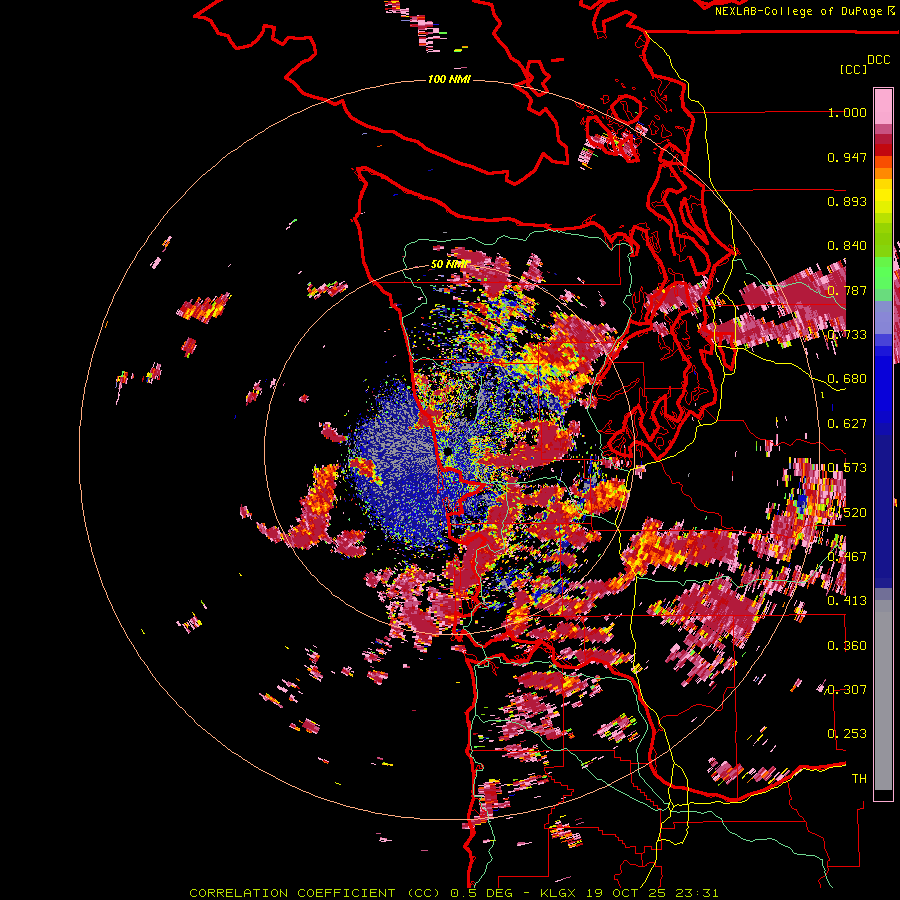This screenshot has height=900, width=900.
Task: Pick the large gray segment of the color bar
Action: (883, 695)
